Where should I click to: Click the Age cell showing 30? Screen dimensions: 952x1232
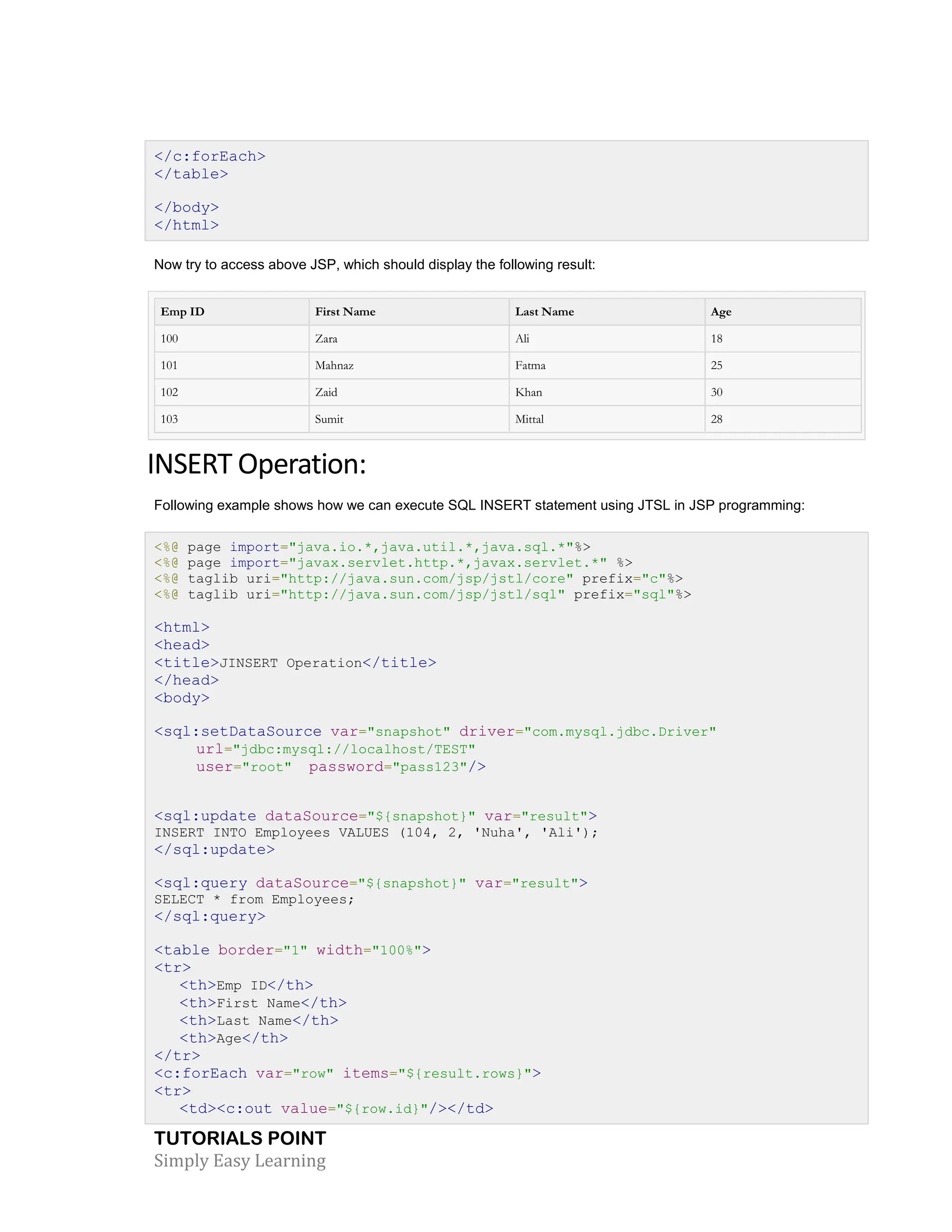coord(716,393)
